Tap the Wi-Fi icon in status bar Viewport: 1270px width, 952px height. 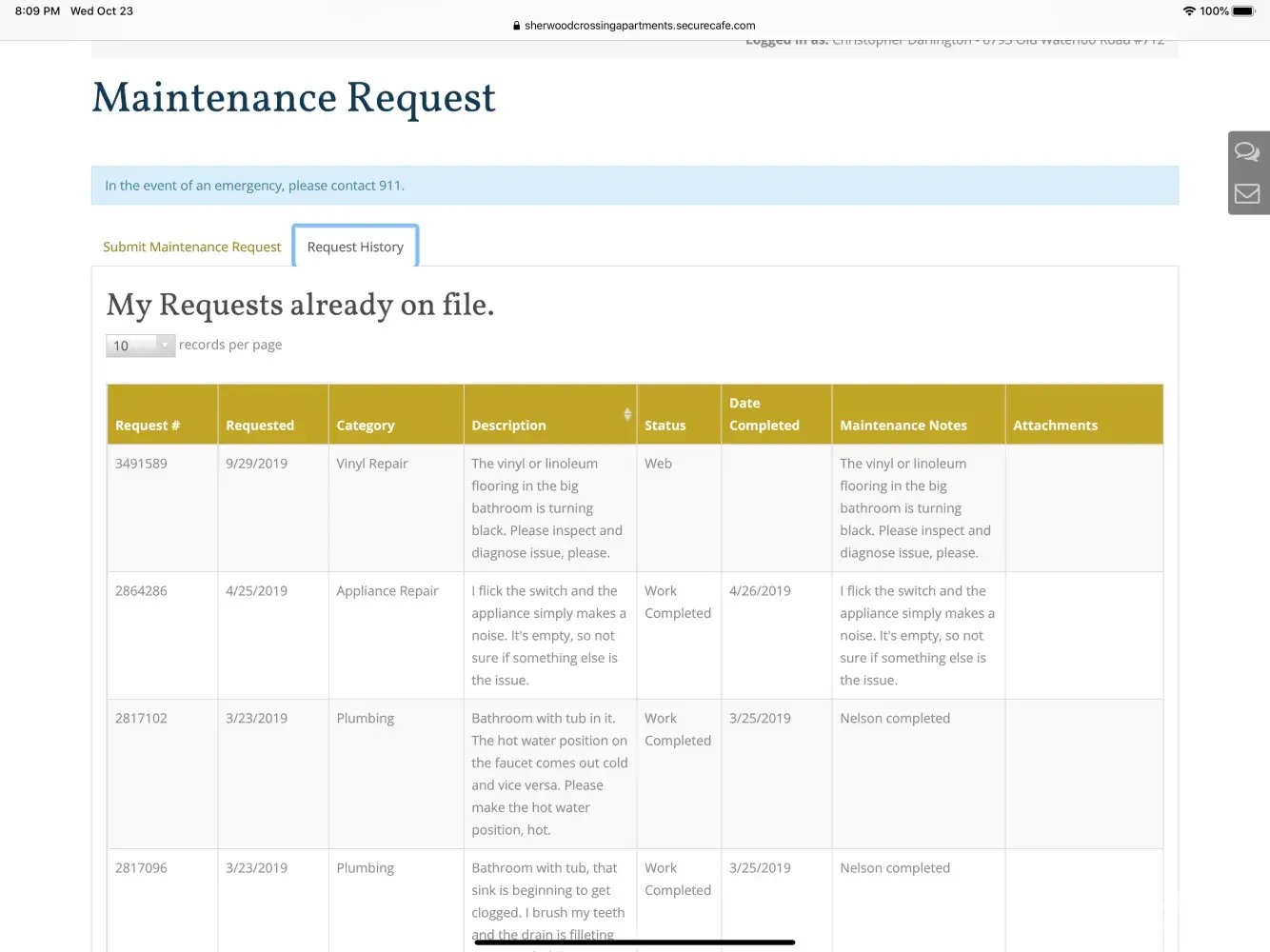tap(1189, 11)
